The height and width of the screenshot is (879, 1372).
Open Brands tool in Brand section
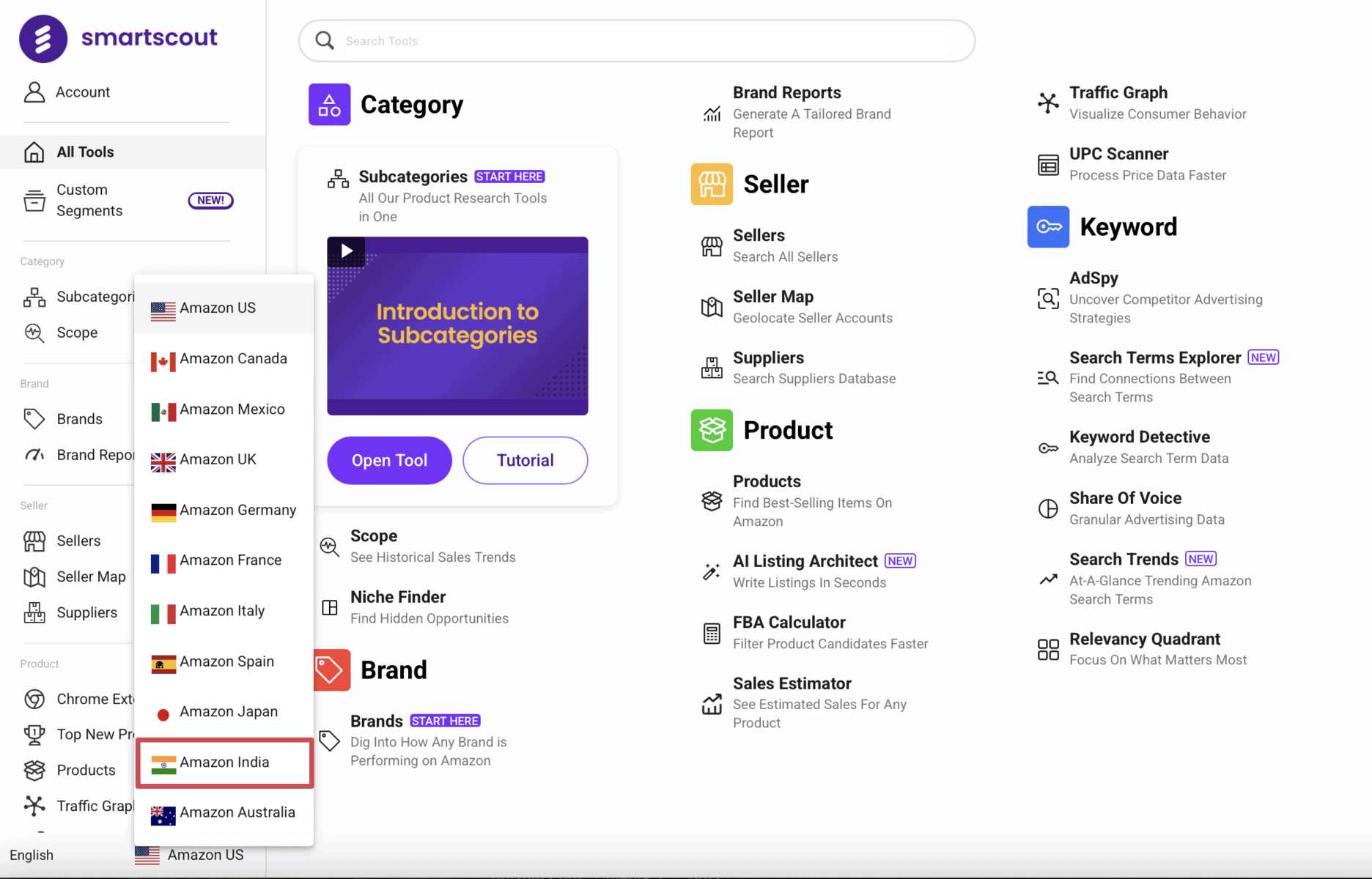click(x=377, y=721)
